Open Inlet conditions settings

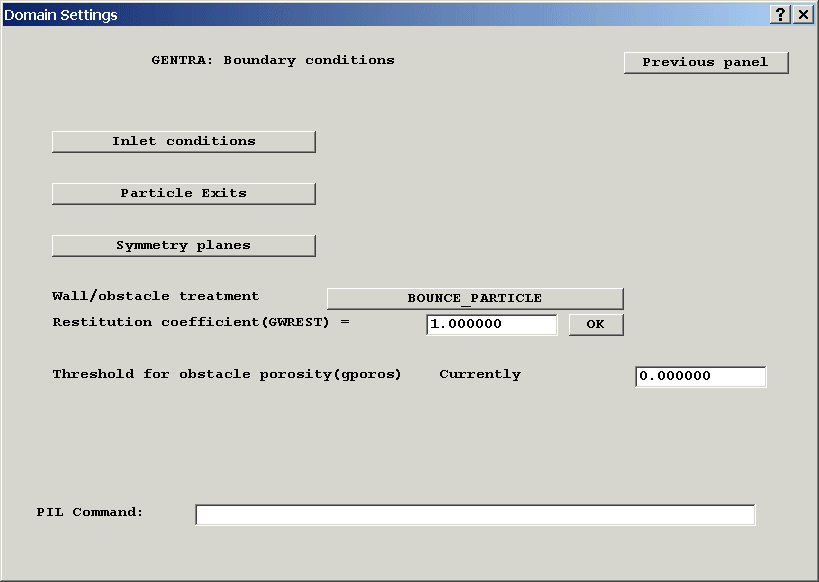click(x=183, y=141)
